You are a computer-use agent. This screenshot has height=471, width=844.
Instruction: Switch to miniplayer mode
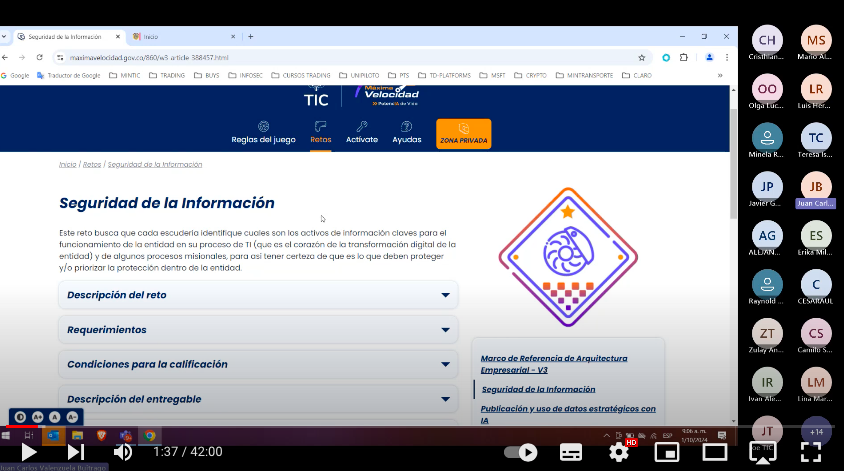click(667, 452)
